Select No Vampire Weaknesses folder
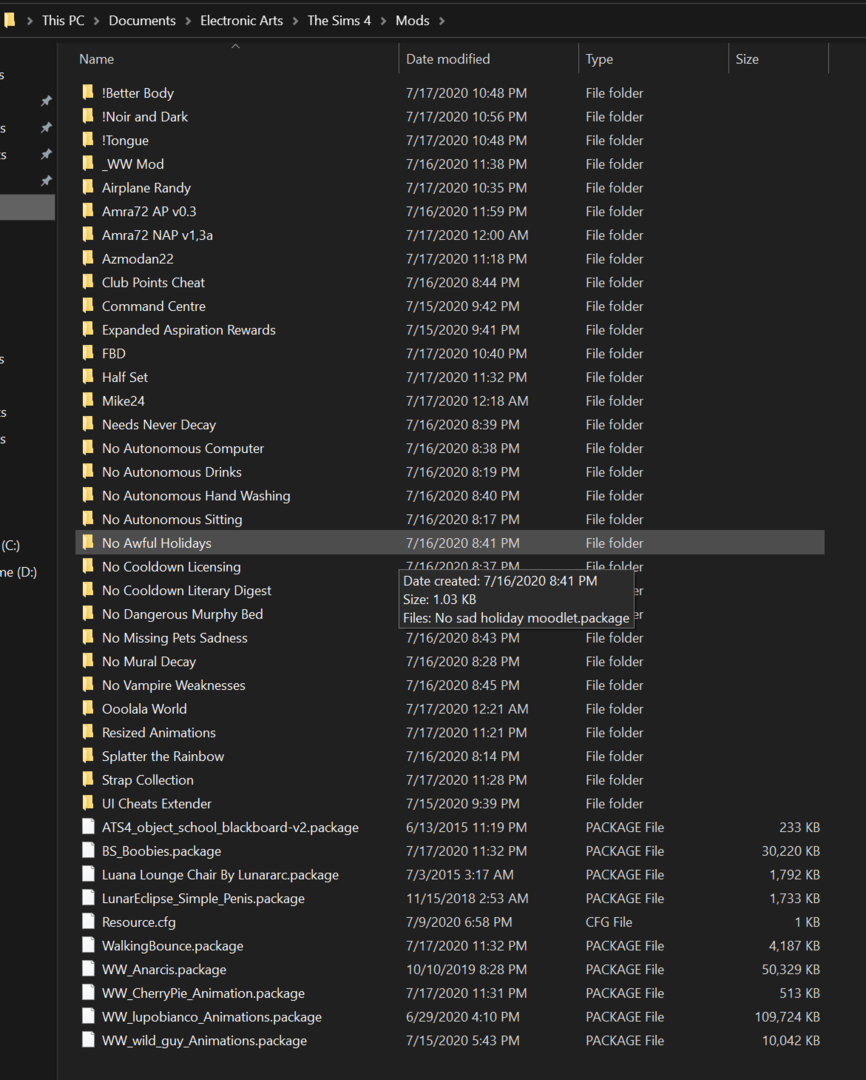Image resolution: width=866 pixels, height=1080 pixels. [174, 685]
